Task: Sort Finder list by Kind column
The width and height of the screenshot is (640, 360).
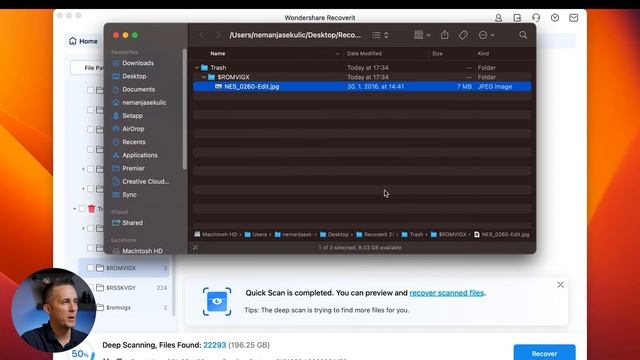Action: click(x=483, y=53)
